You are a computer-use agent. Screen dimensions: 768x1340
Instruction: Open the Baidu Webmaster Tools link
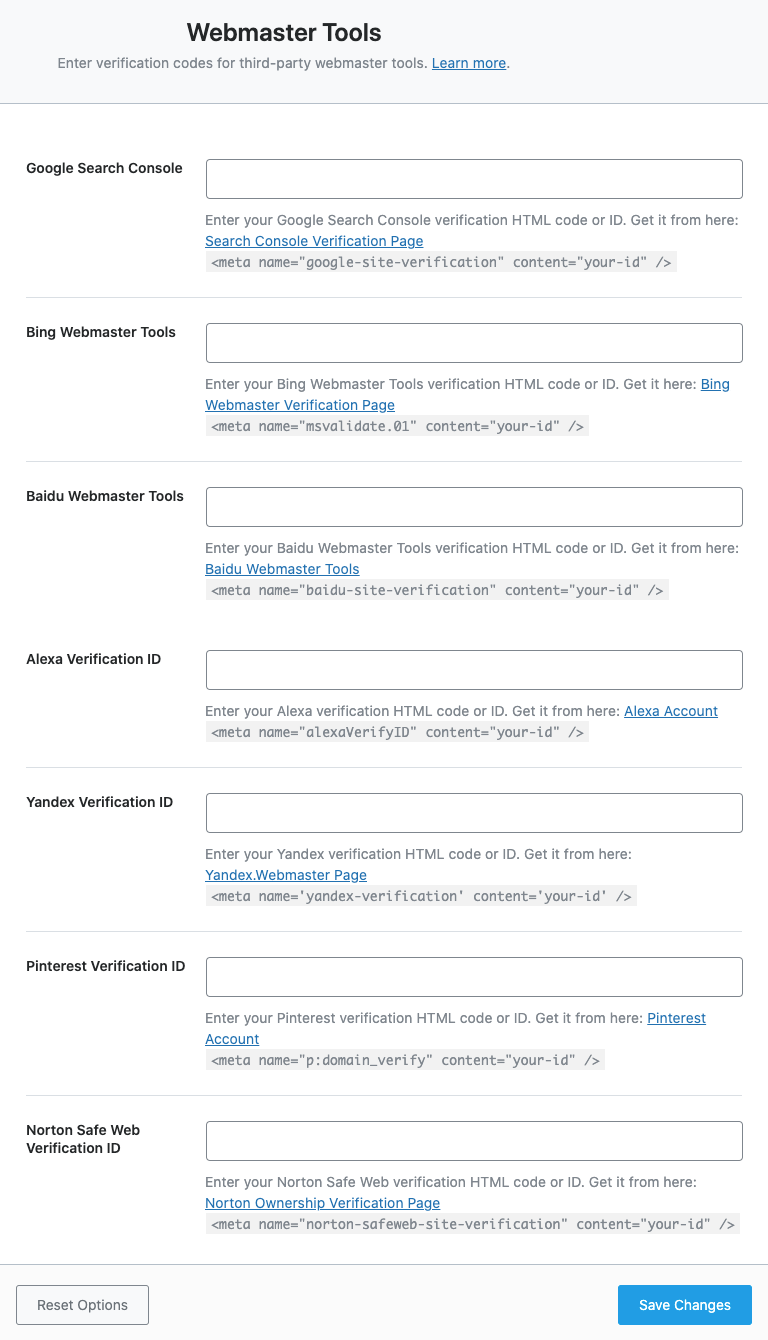(x=282, y=569)
